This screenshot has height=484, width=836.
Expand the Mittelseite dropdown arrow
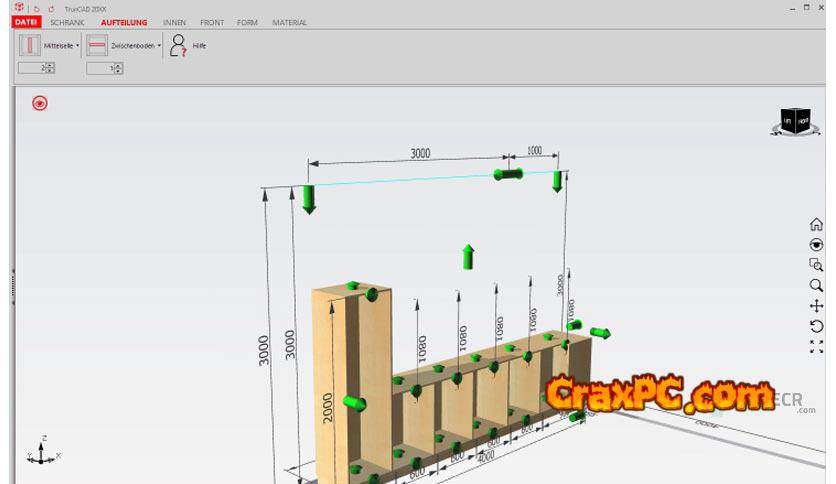78,46
